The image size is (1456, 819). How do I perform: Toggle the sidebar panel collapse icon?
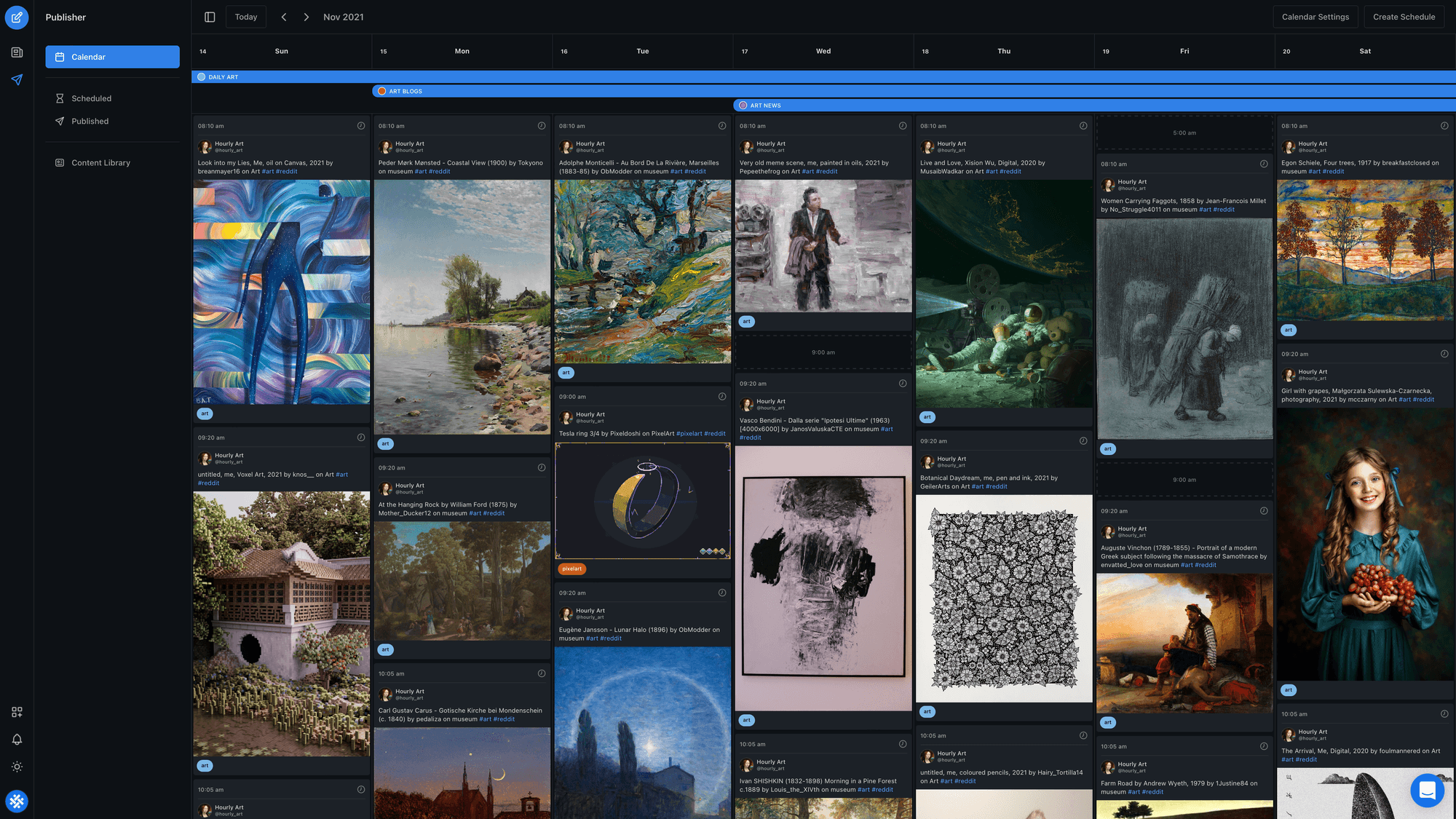pyautogui.click(x=210, y=17)
